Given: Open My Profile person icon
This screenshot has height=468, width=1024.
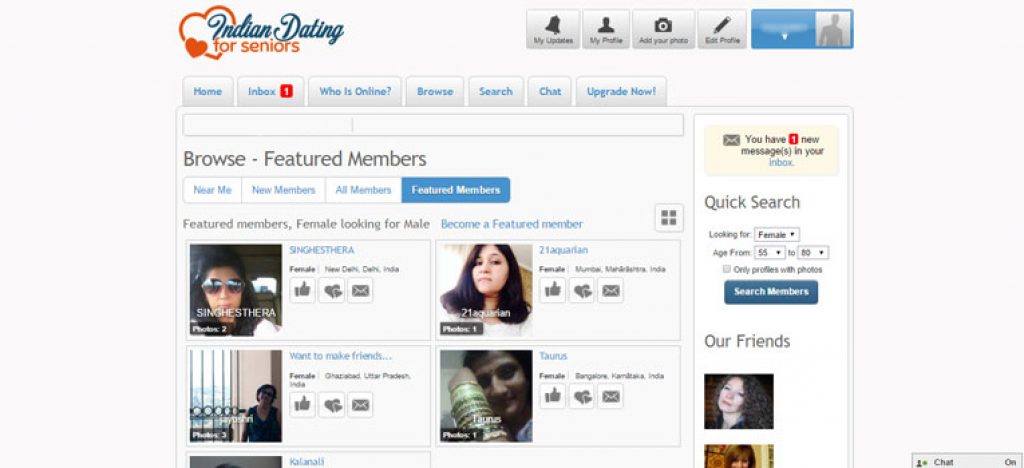Looking at the screenshot, I should point(605,29).
